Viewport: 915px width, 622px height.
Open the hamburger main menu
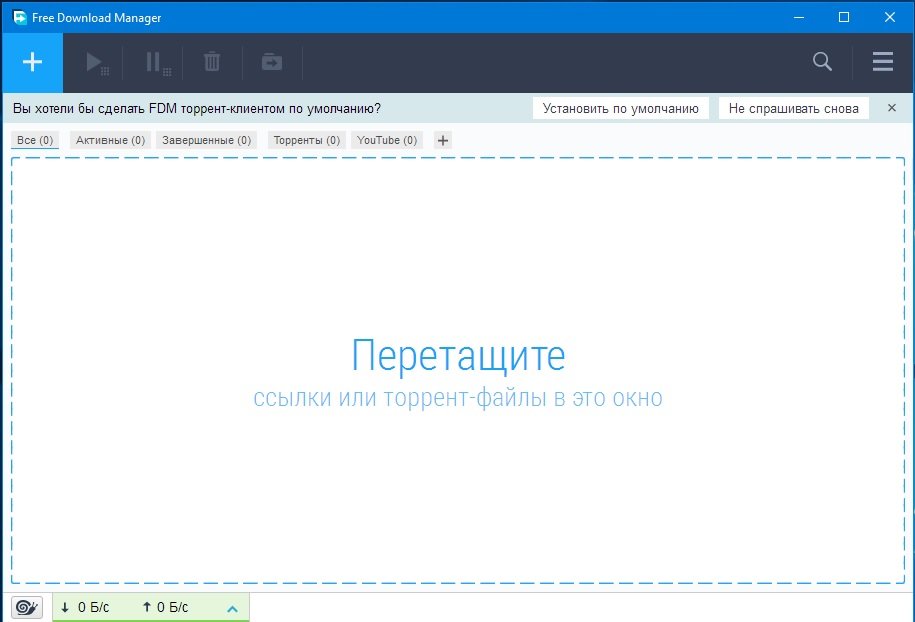(882, 61)
